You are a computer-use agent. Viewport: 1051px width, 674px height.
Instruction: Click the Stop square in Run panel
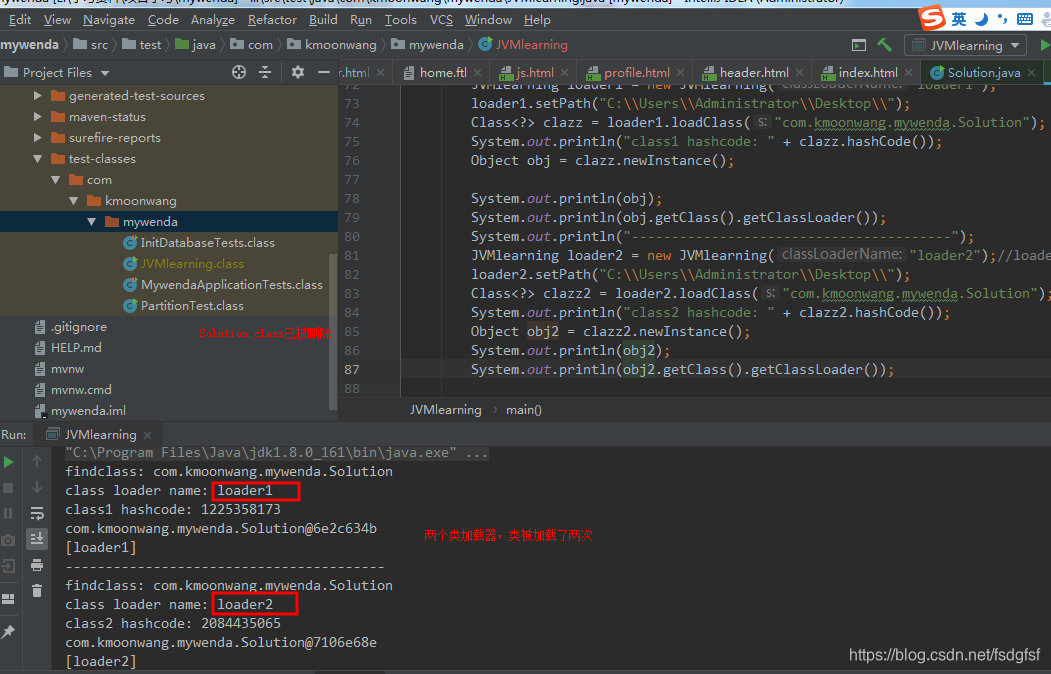click(9, 488)
